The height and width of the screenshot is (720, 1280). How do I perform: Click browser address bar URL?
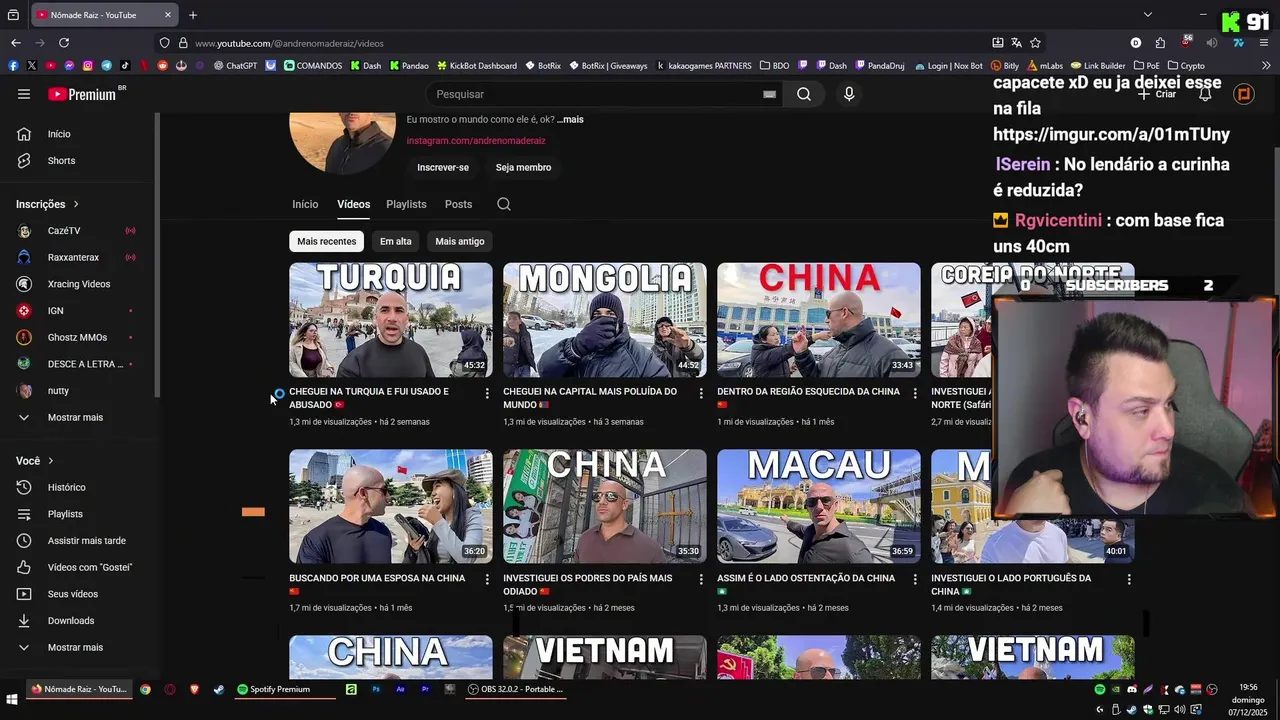click(x=289, y=43)
